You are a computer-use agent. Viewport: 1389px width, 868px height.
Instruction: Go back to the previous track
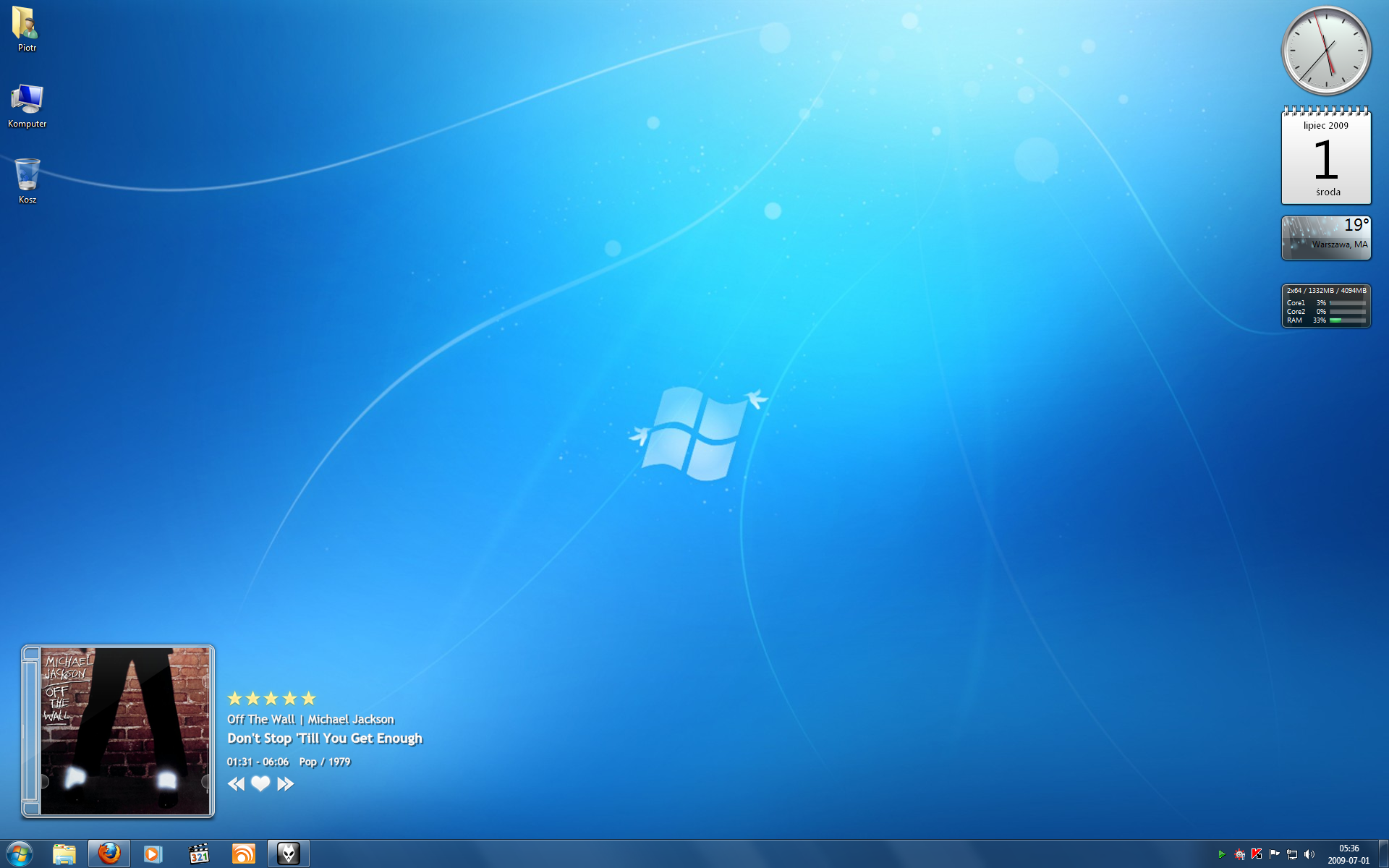pyautogui.click(x=236, y=784)
